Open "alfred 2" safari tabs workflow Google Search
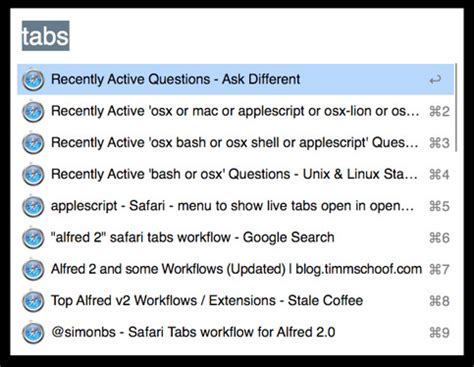The image size is (474, 367). pyautogui.click(x=235, y=238)
